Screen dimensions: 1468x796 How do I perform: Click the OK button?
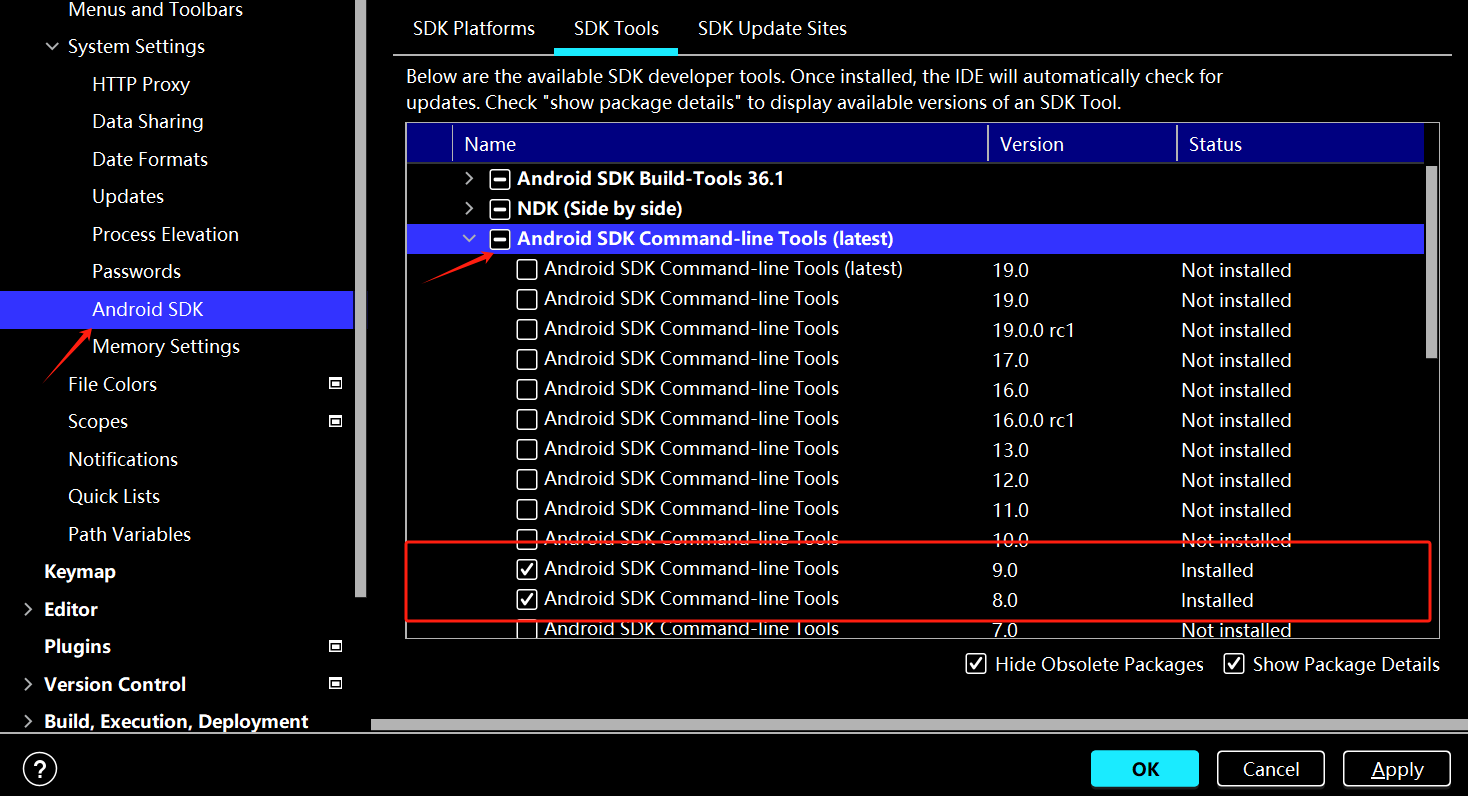(1145, 769)
